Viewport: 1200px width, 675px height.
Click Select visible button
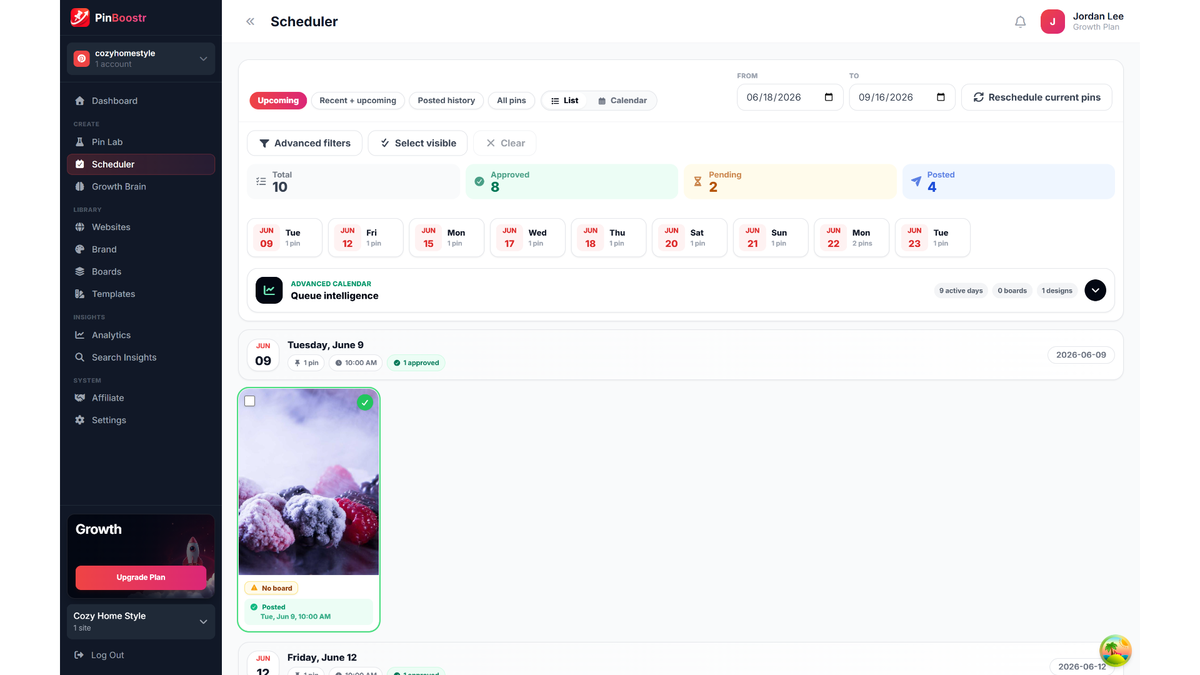pyautogui.click(x=418, y=143)
